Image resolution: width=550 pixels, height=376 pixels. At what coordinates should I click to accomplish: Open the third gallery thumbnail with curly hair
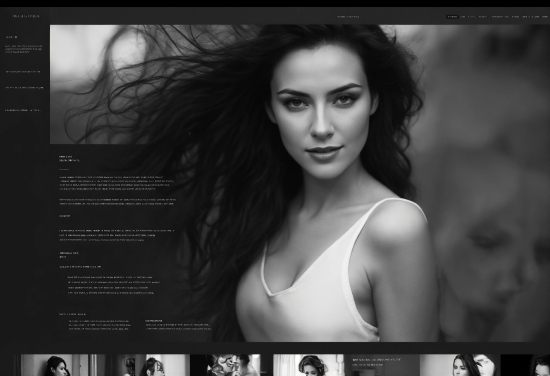233,365
